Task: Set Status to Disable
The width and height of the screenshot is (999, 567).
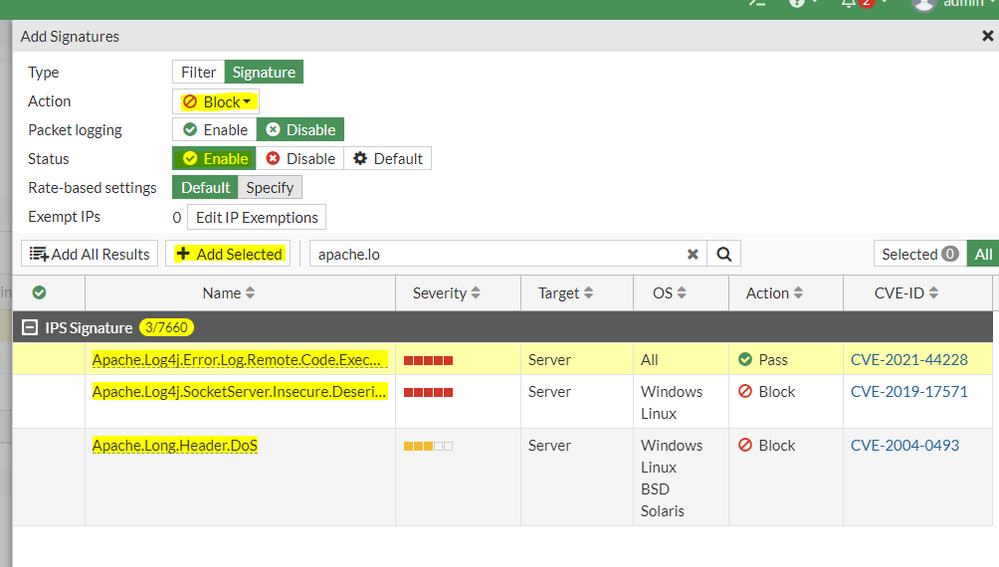Action: point(300,159)
